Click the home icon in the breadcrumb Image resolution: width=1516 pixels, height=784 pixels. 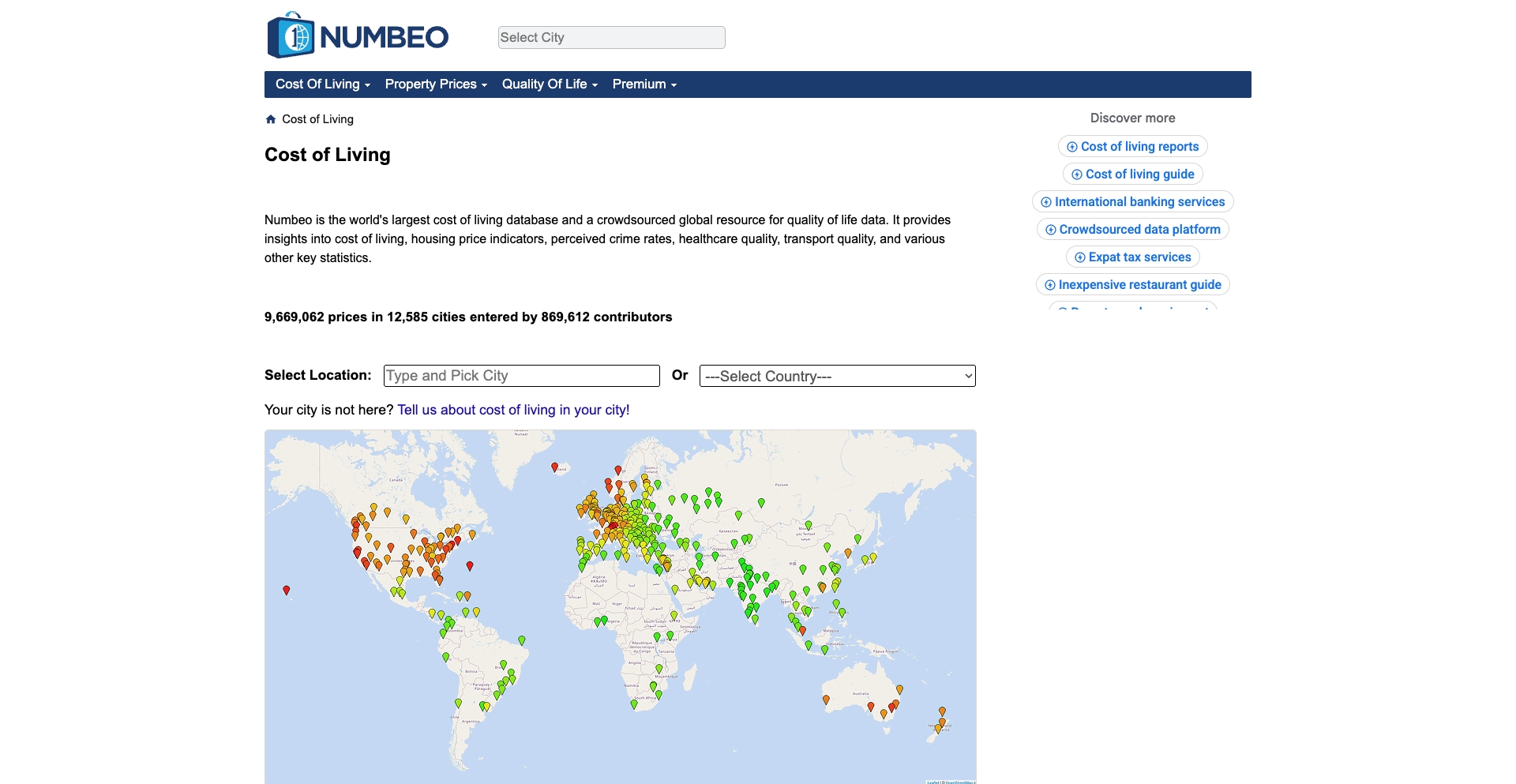[271, 118]
